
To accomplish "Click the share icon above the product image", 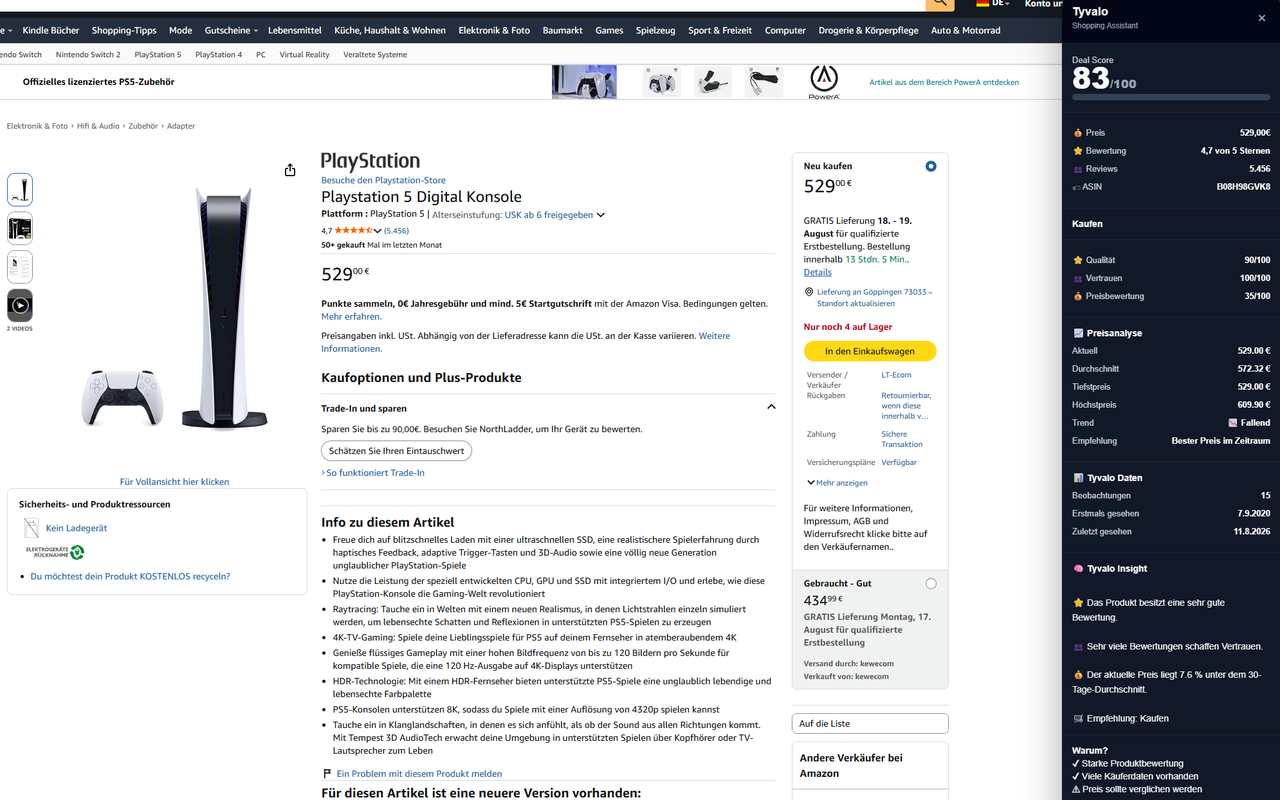I will point(290,170).
